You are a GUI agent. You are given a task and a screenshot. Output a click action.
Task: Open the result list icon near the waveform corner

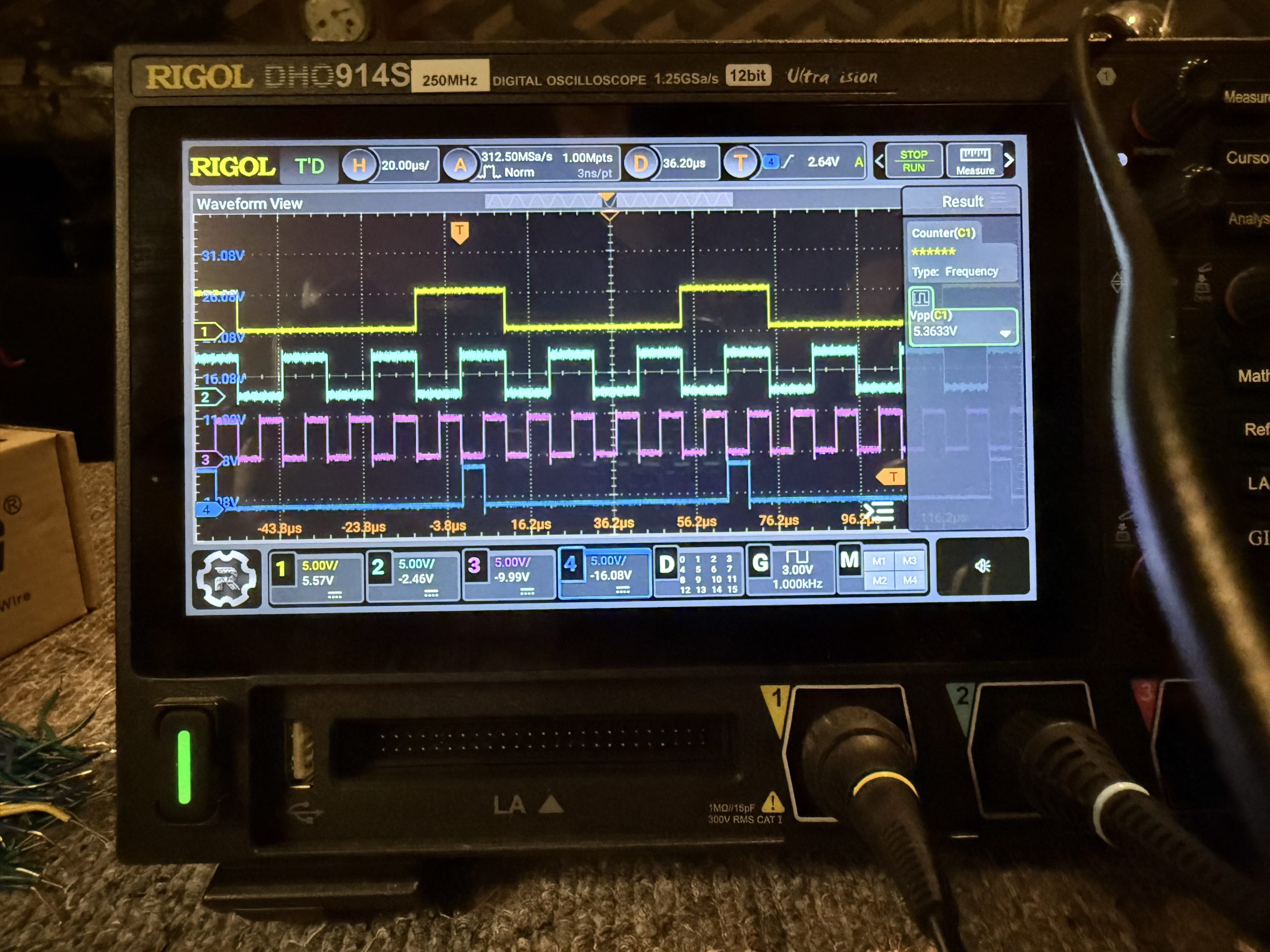pyautogui.click(x=880, y=512)
